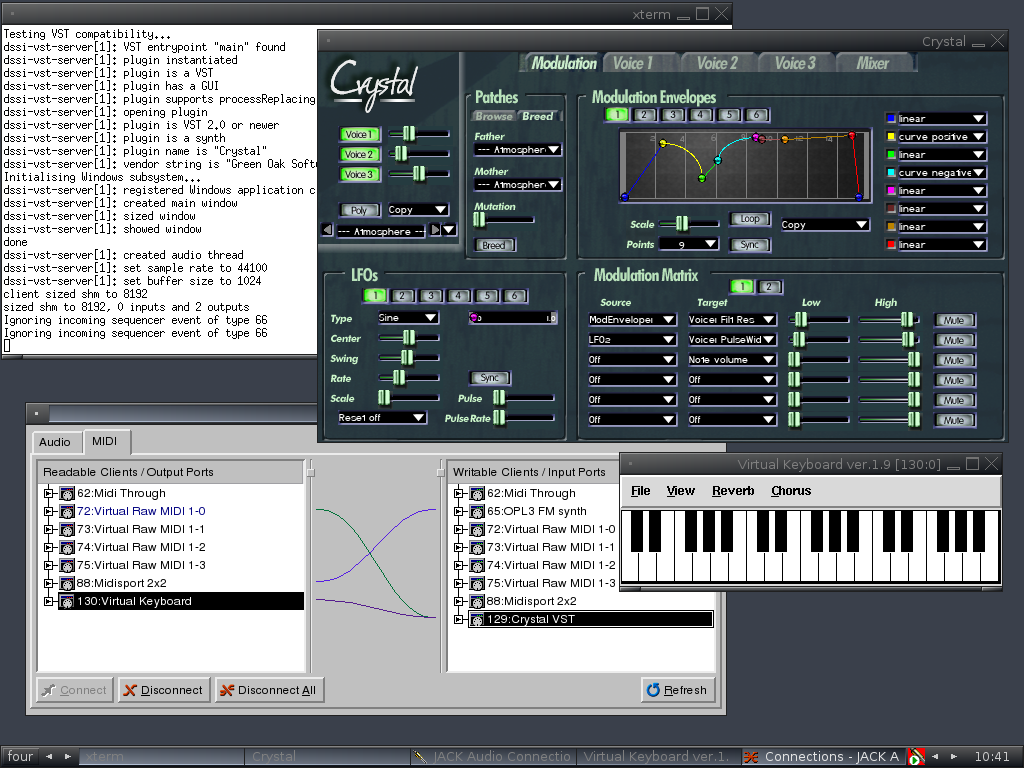Open the Reverb menu in Virtual Keyboard
This screenshot has width=1024, height=768.
pyautogui.click(x=732, y=491)
